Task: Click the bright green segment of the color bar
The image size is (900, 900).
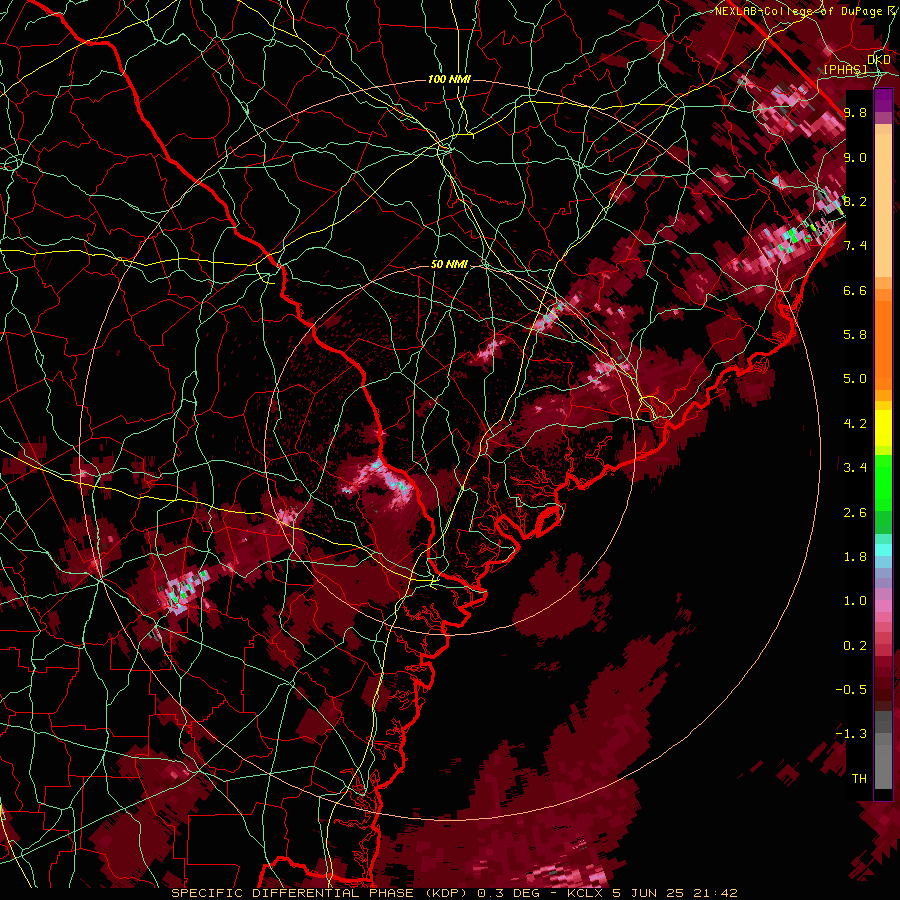Action: (x=883, y=482)
